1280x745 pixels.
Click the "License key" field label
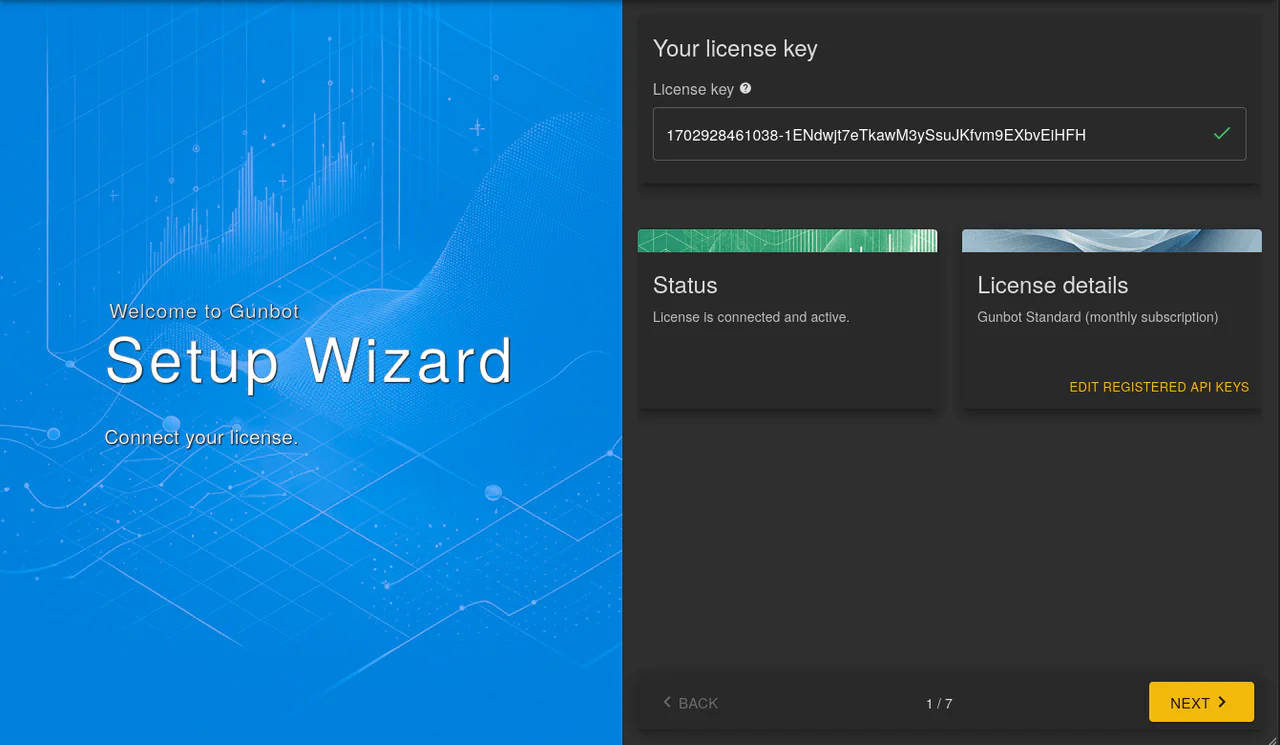tap(694, 89)
